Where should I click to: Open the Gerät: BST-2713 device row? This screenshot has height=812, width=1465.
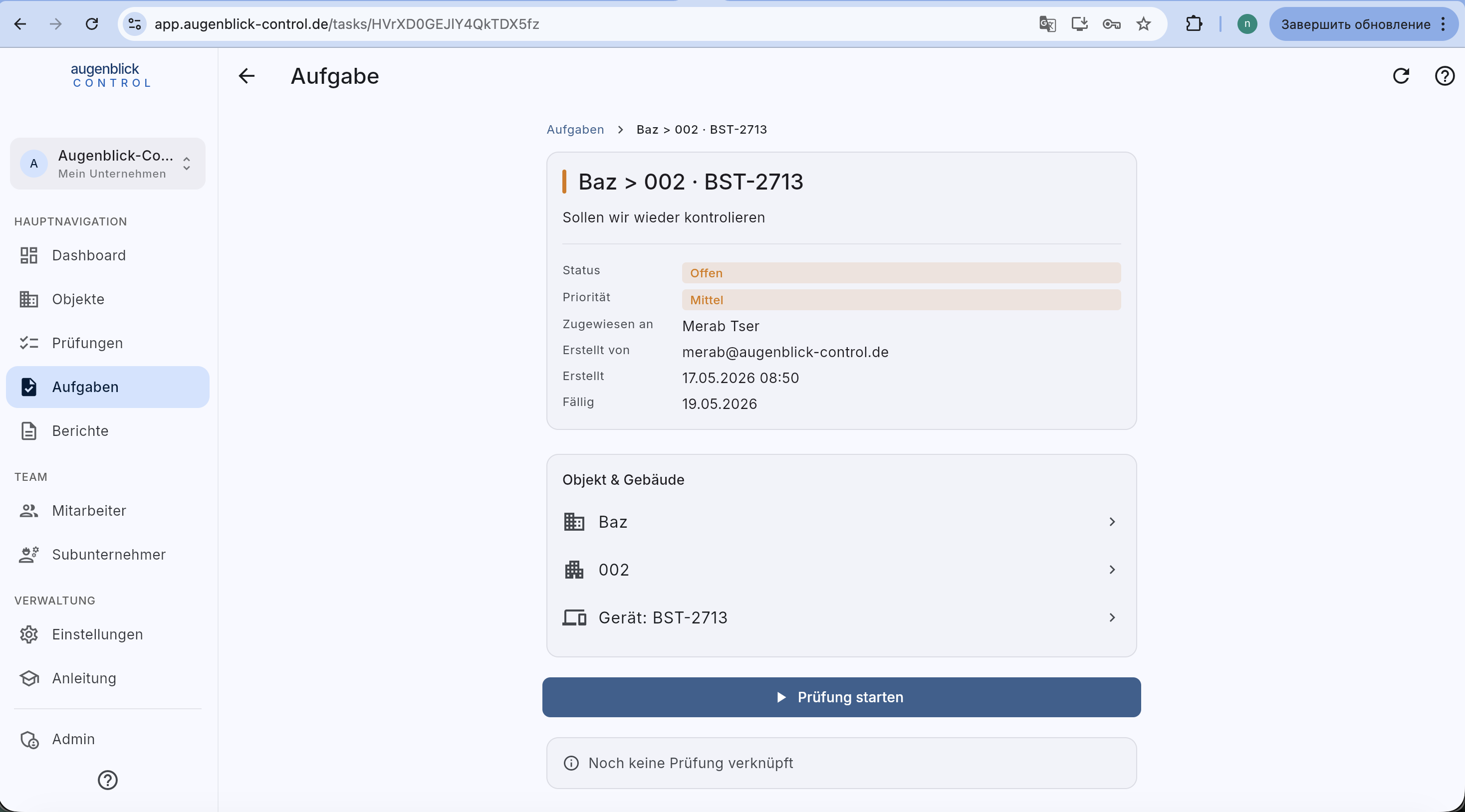coord(841,617)
